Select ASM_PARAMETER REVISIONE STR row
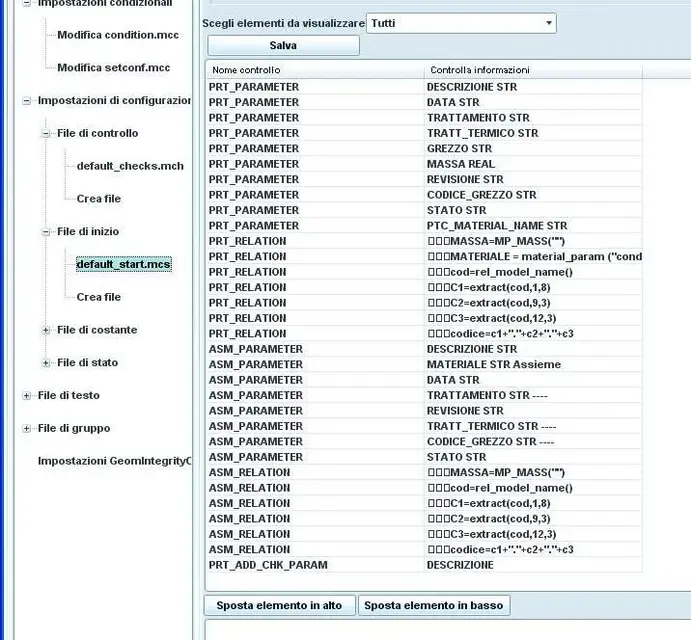The height and width of the screenshot is (640, 691). [424, 411]
